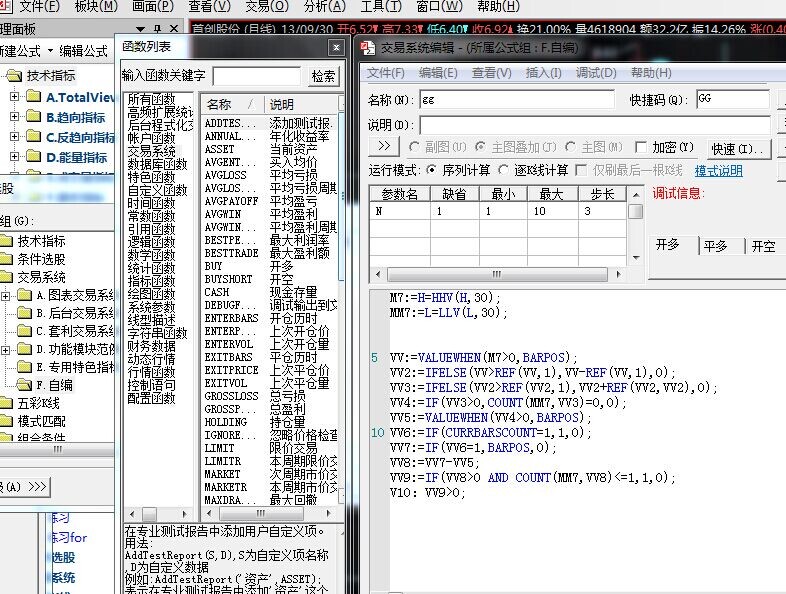Select 序列计算 run mode
This screenshot has width=786, height=594.
431,170
